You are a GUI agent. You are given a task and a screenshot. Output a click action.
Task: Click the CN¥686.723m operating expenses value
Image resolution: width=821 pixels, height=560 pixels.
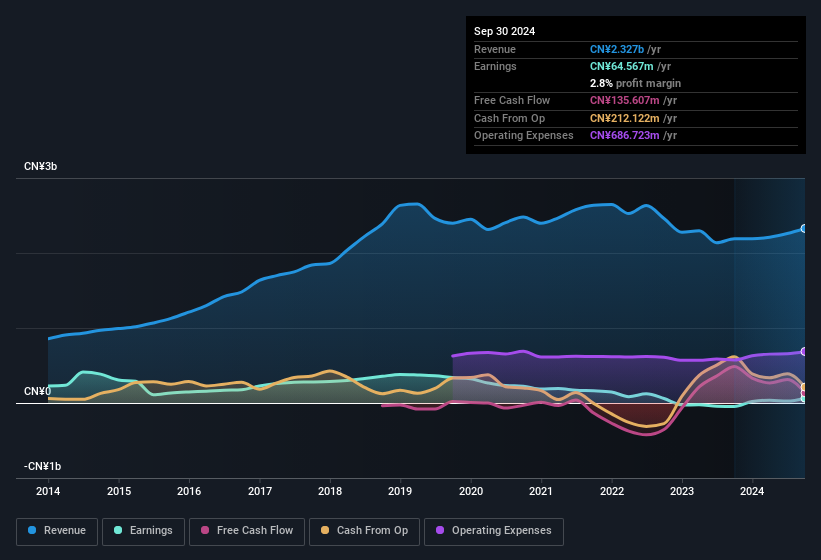(625, 136)
